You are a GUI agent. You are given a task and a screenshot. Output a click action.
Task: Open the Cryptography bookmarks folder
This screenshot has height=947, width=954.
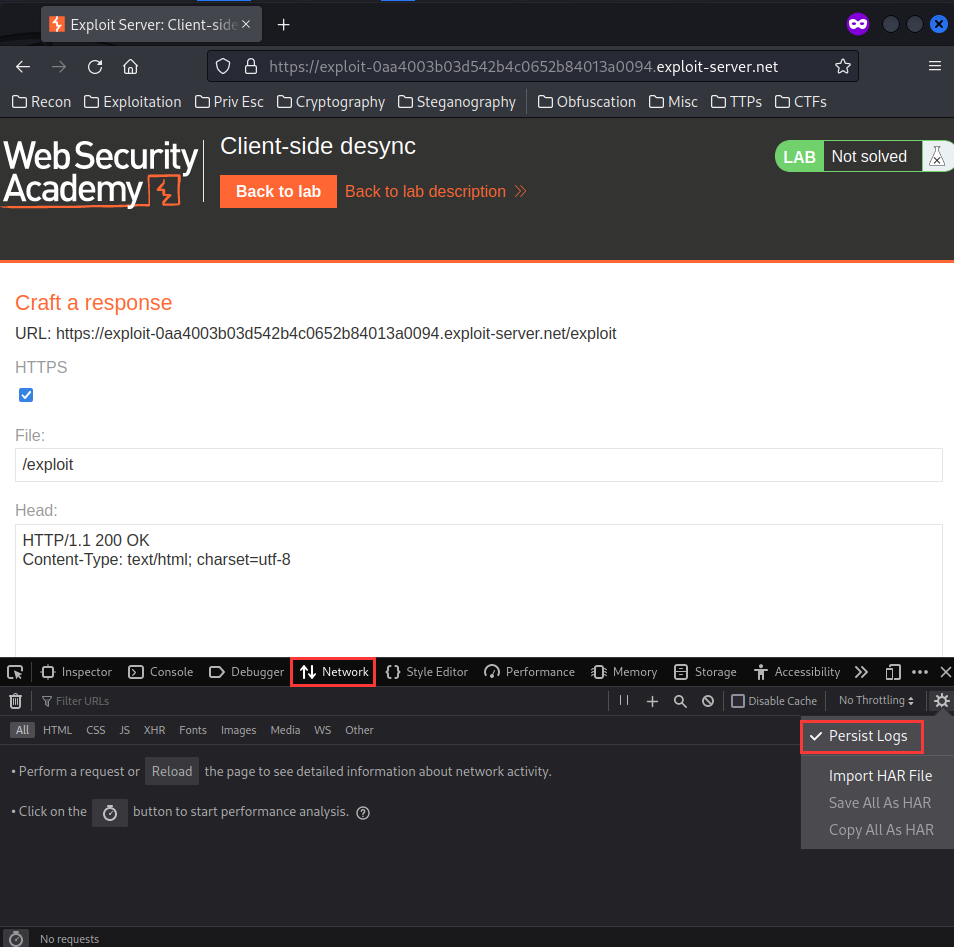point(331,102)
